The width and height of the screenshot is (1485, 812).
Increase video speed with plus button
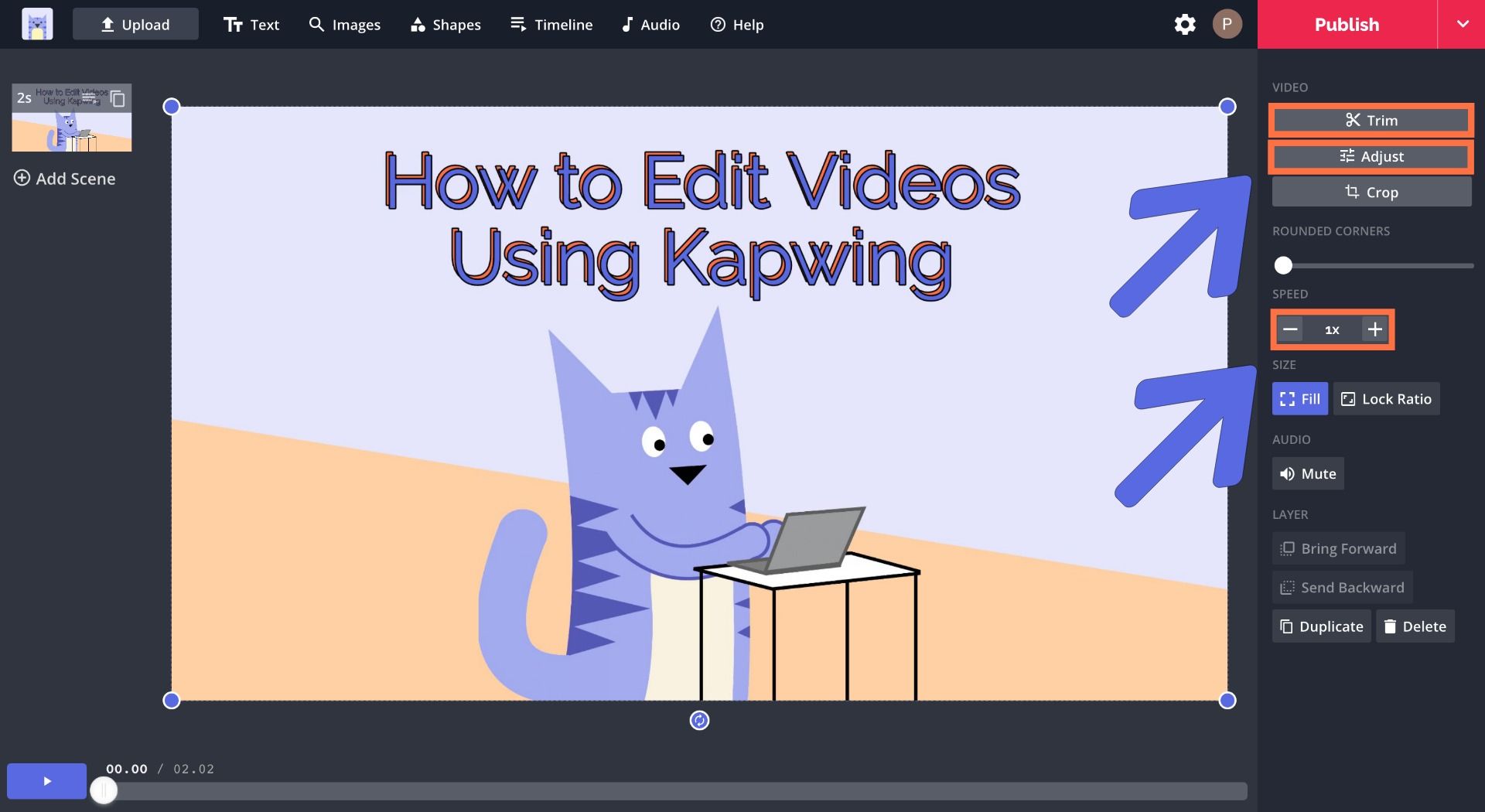(x=1374, y=329)
